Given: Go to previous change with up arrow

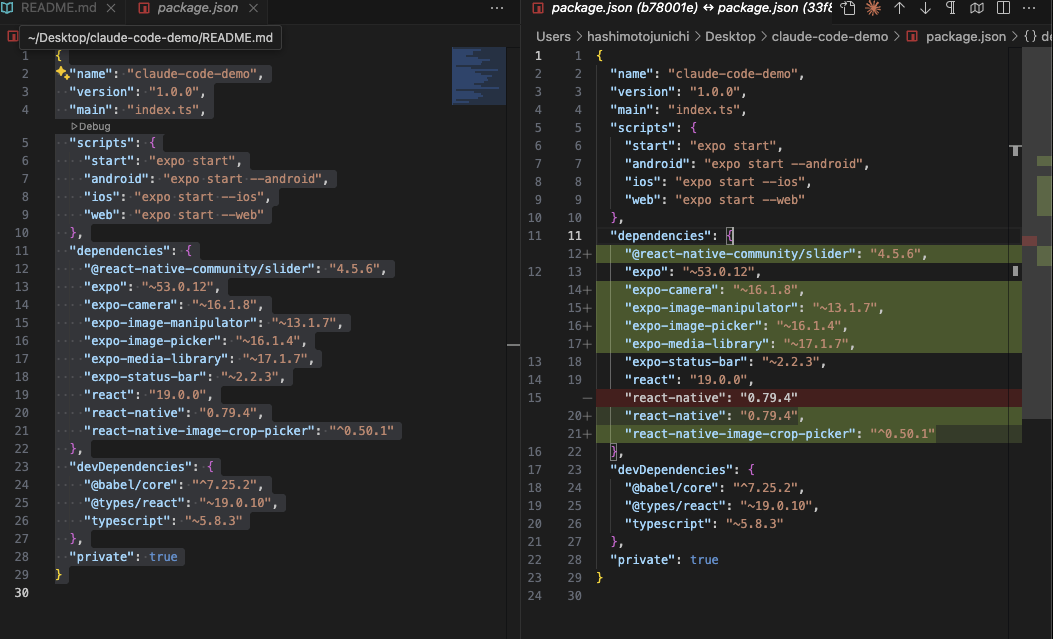Looking at the screenshot, I should (x=899, y=8).
